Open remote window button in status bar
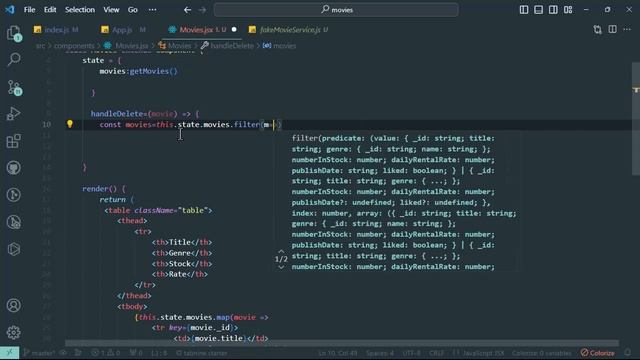 point(9,353)
